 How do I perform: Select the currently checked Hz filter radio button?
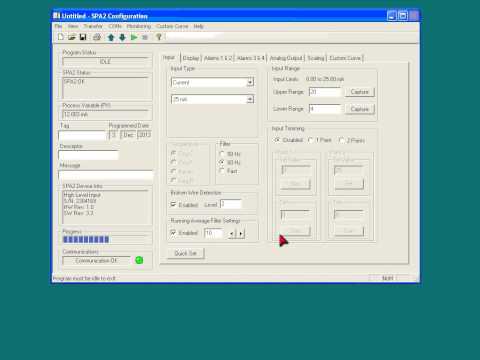222,162
